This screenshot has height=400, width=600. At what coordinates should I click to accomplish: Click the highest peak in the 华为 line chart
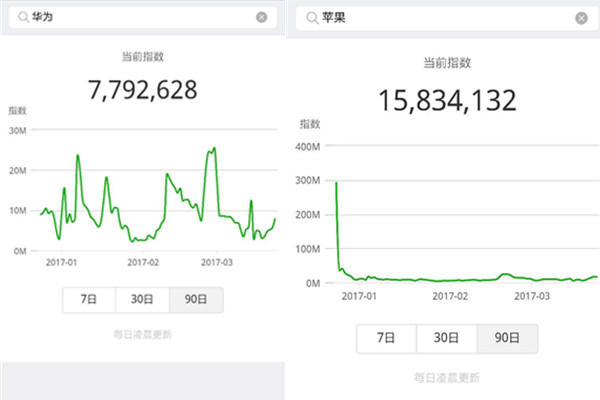(214, 148)
